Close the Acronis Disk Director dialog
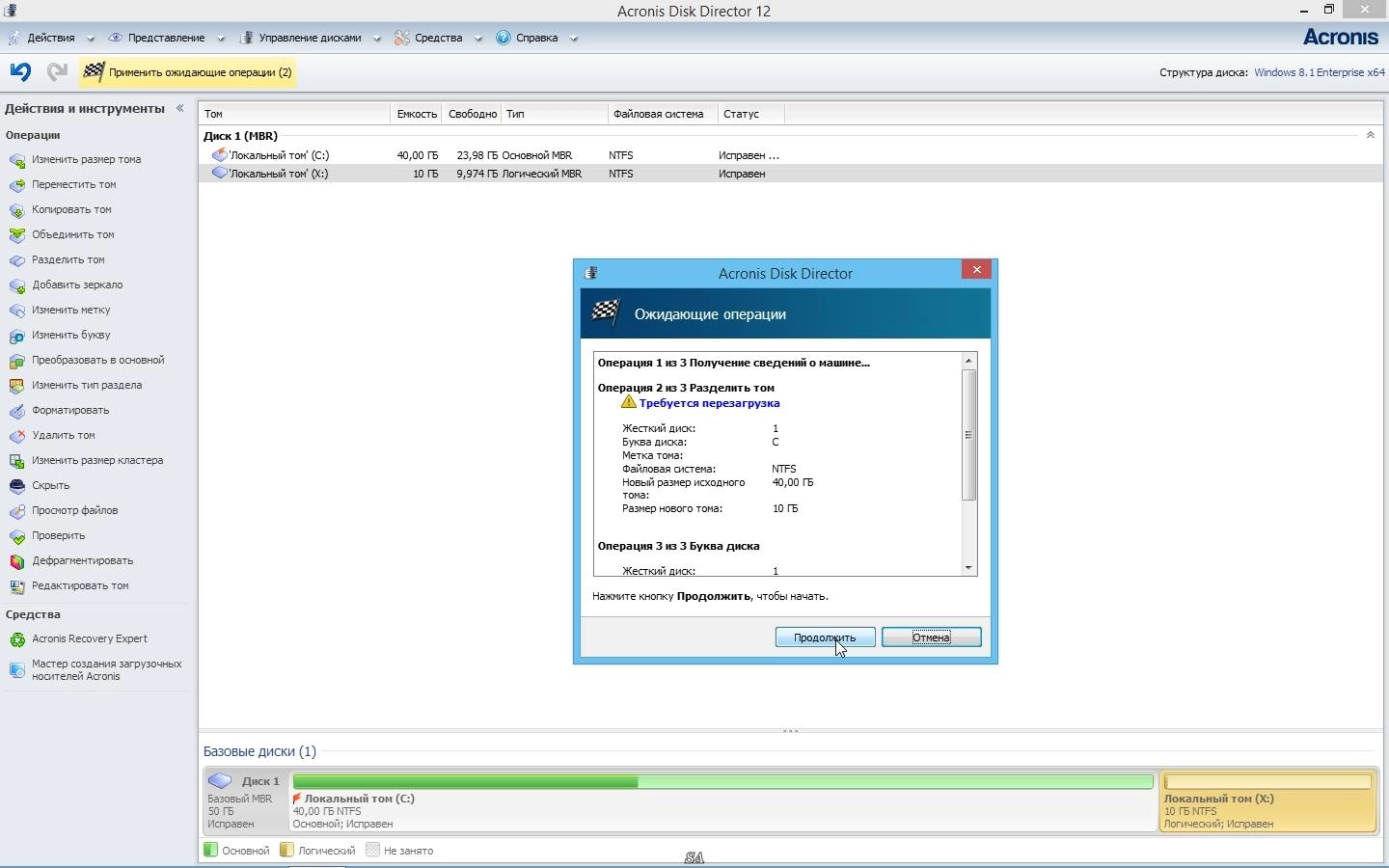1389x868 pixels. coord(977,270)
